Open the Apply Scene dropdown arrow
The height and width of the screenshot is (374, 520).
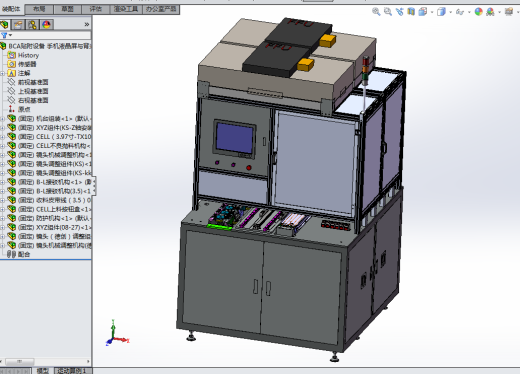[x=499, y=12]
